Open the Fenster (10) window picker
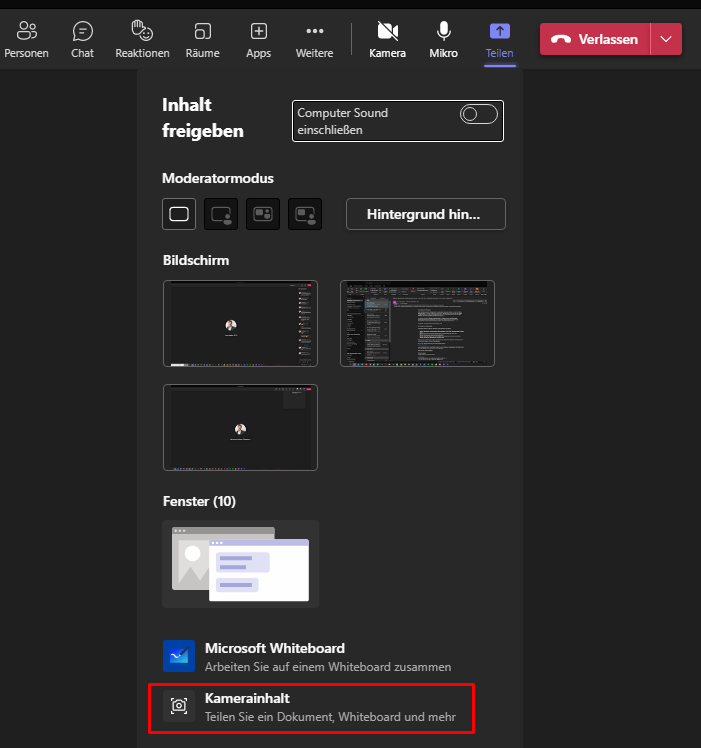Viewport: 701px width, 748px height. click(240, 563)
